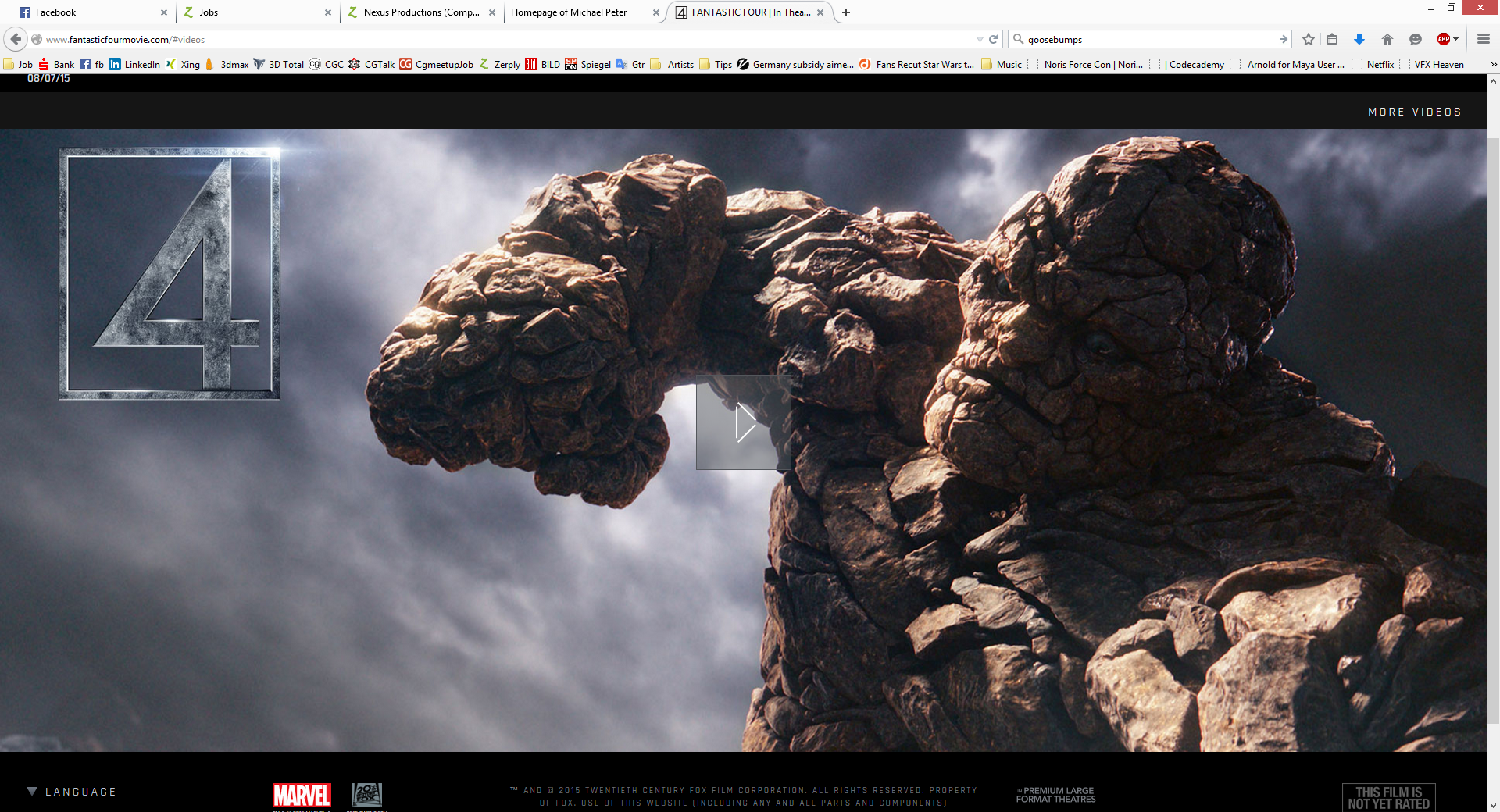Viewport: 1500px width, 812px height.
Task: Open the Gtr translate bookmark
Action: tap(630, 64)
